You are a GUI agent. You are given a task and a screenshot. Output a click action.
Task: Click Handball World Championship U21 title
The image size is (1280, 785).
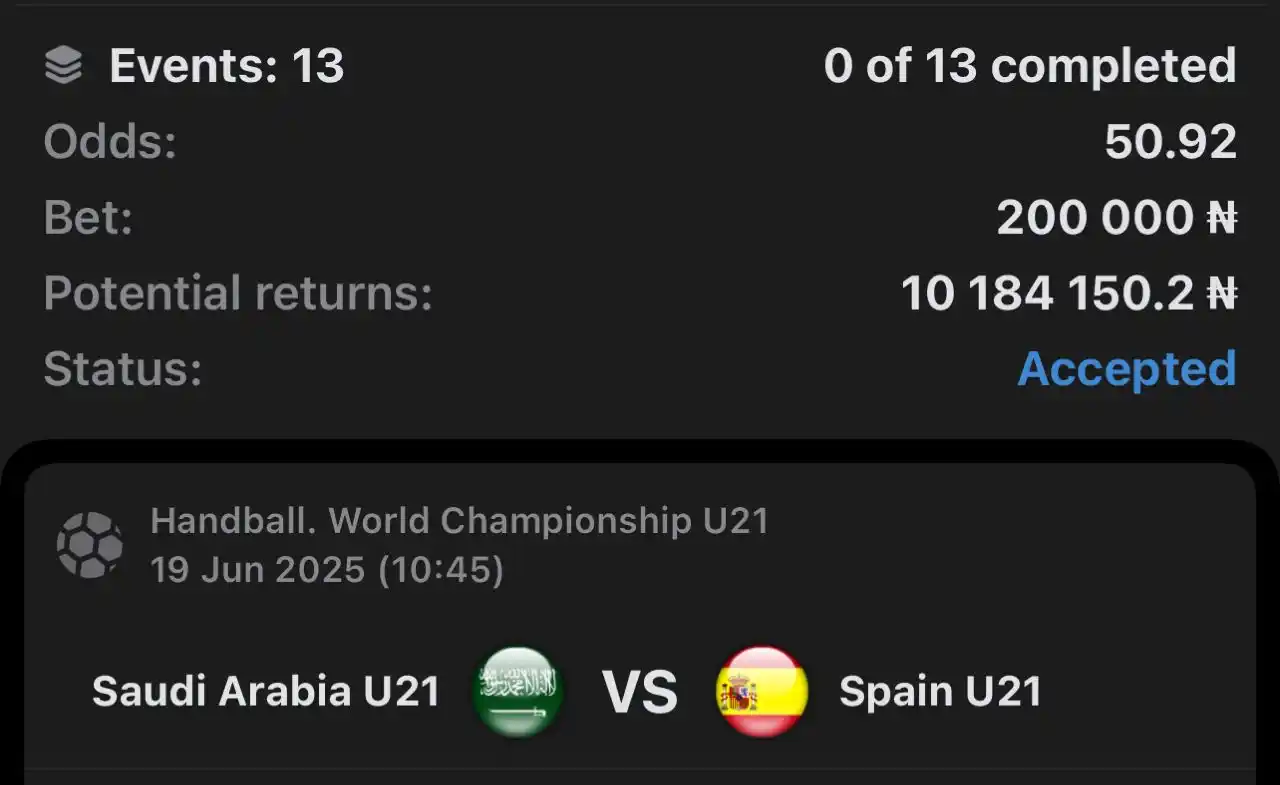click(x=459, y=521)
